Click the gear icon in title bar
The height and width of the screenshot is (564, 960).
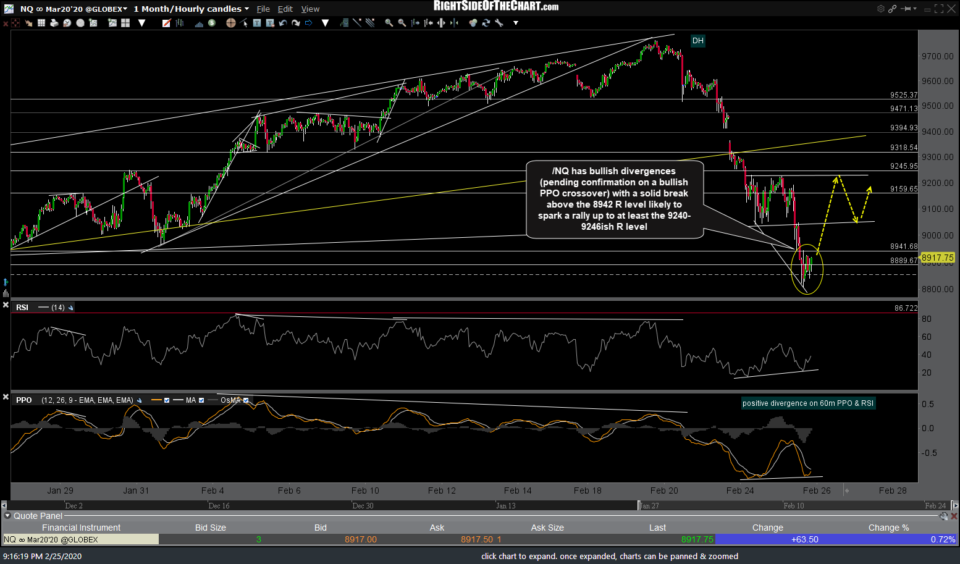[x=881, y=9]
